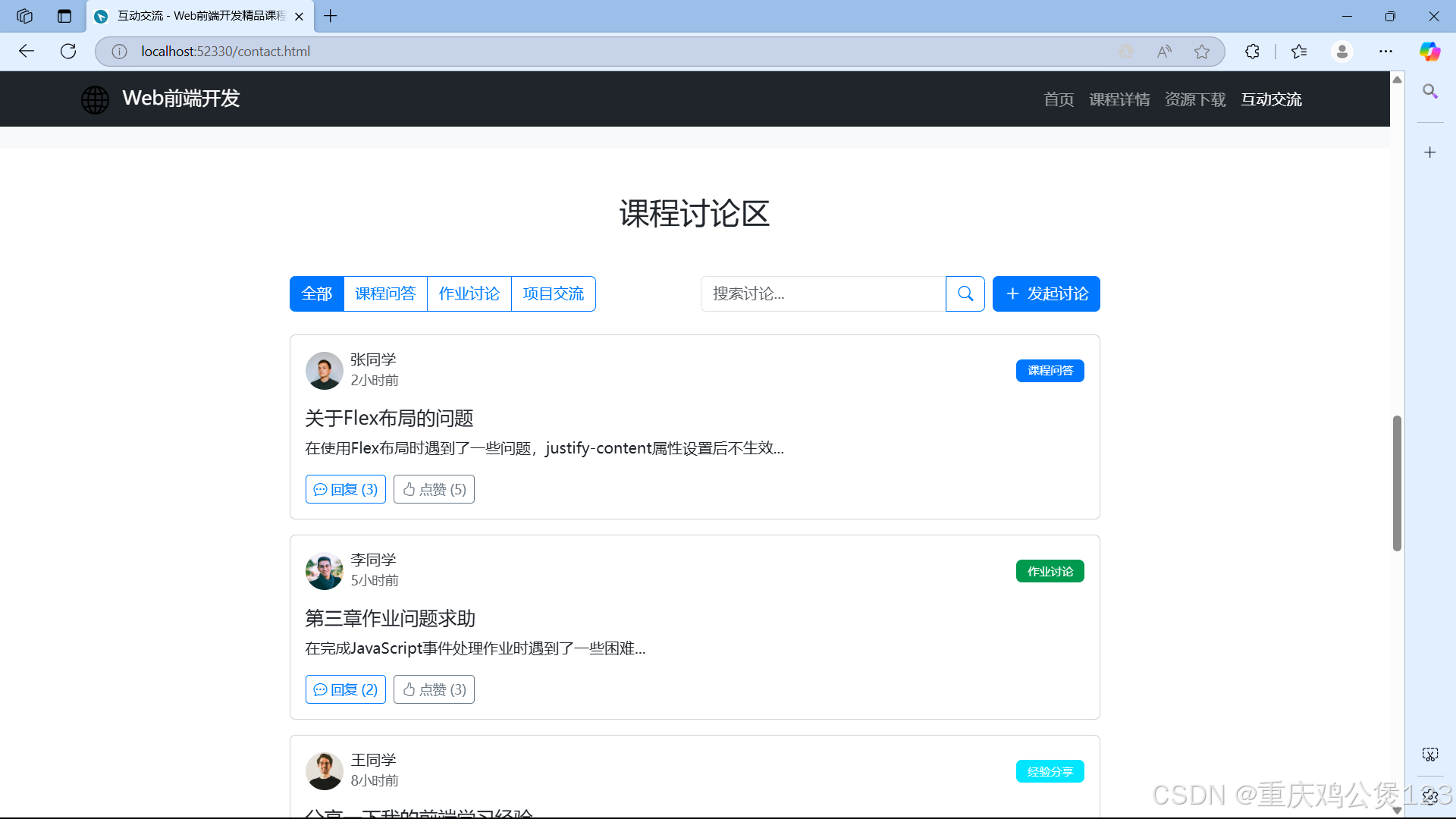The width and height of the screenshot is (1456, 819).
Task: Open the favorites list dropdown
Action: pyautogui.click(x=1299, y=51)
